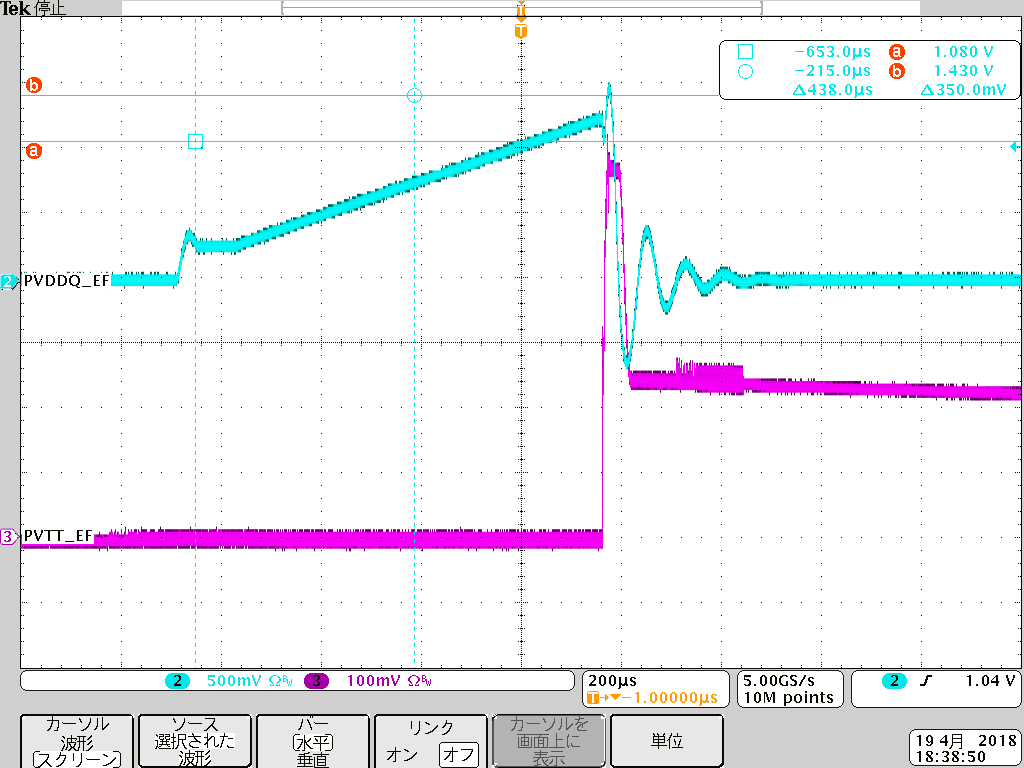Click the 500mV channel 2 scale text
This screenshot has width=1024, height=768.
point(234,680)
